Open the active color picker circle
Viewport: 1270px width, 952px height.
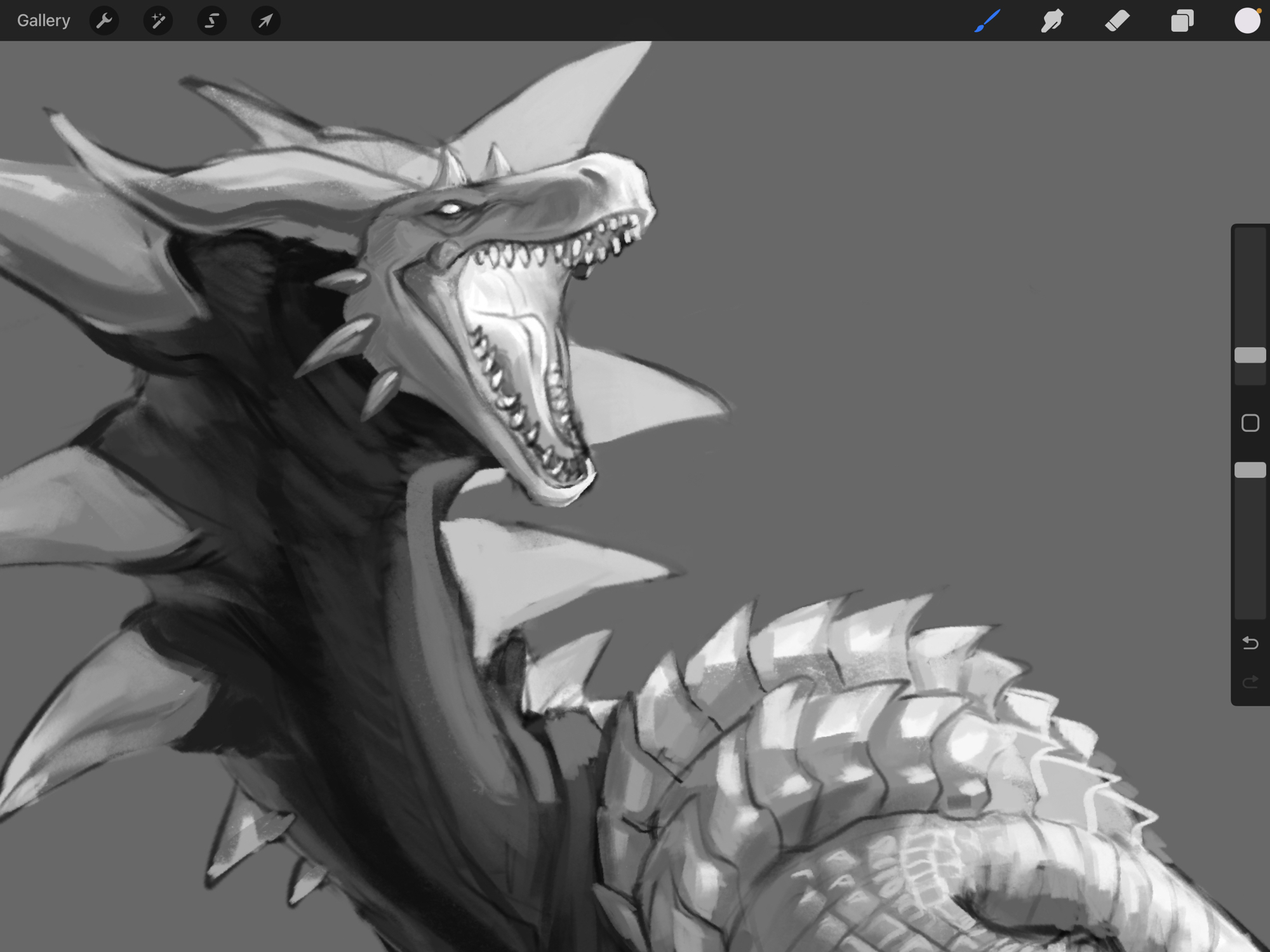tap(1247, 20)
